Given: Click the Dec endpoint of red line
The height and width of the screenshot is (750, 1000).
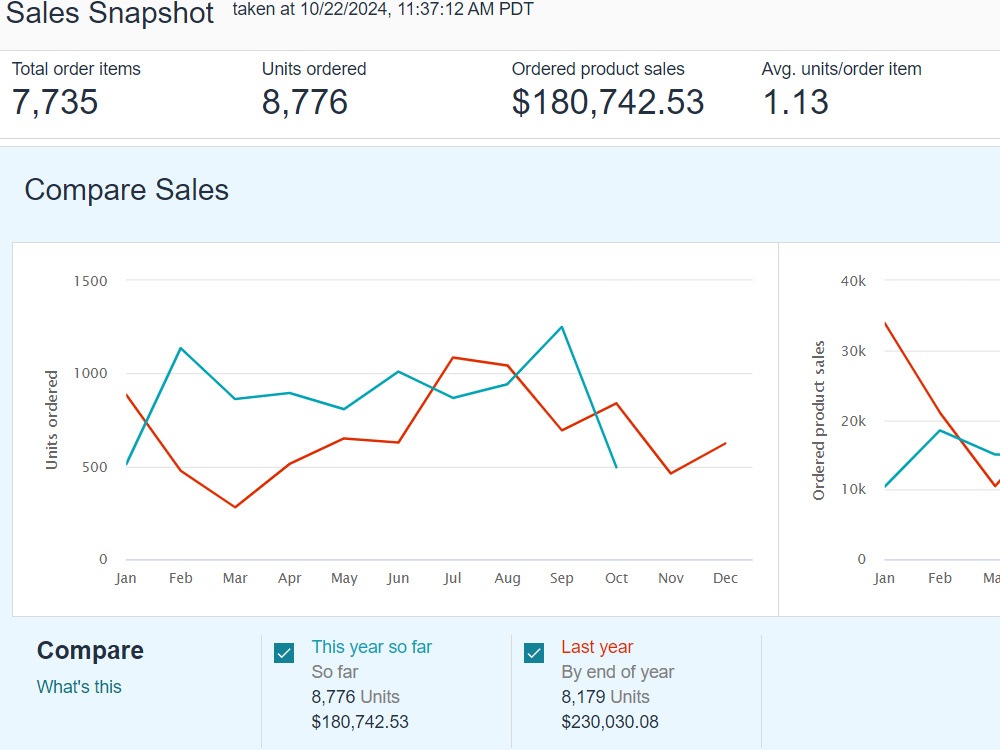Looking at the screenshot, I should pyautogui.click(x=725, y=443).
